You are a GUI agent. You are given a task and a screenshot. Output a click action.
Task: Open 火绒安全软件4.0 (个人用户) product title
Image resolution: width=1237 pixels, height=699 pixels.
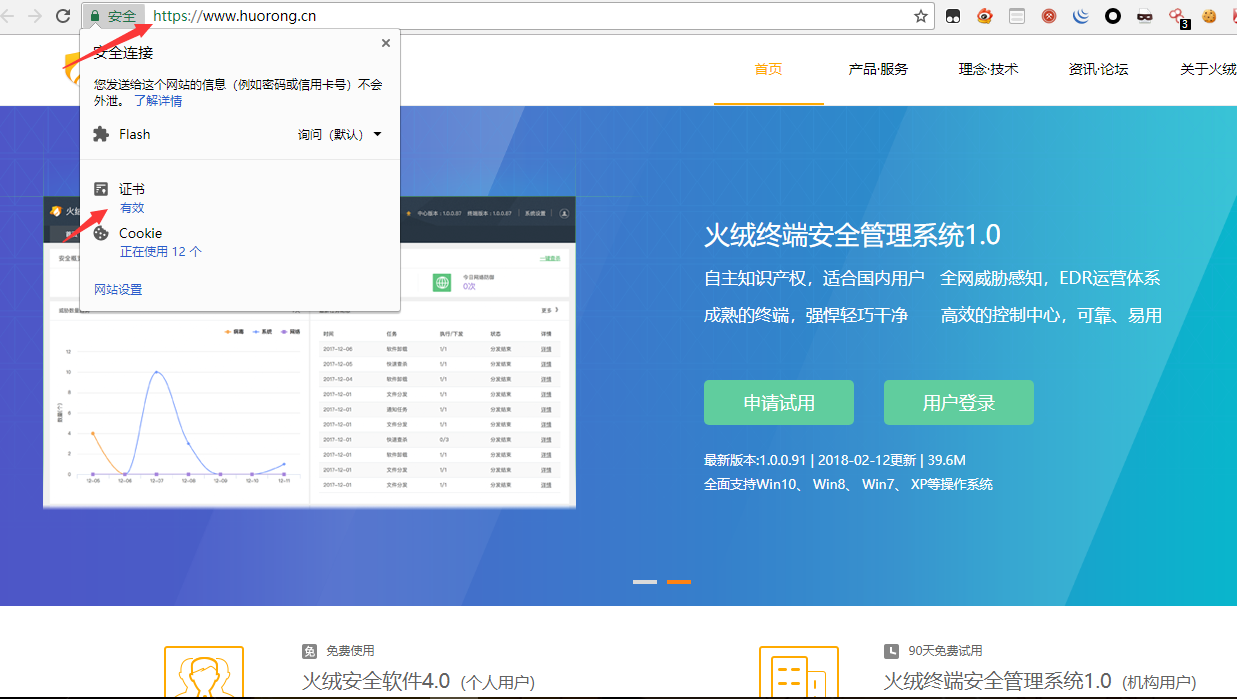click(x=418, y=682)
